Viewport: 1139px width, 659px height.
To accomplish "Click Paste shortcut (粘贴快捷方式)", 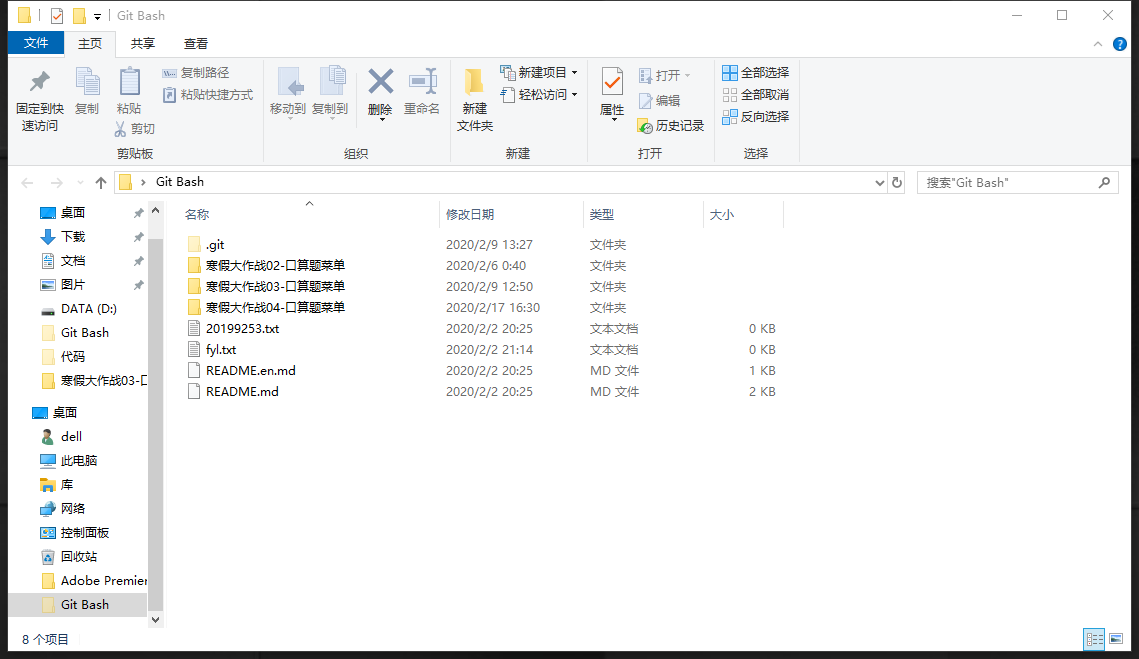I will point(208,94).
